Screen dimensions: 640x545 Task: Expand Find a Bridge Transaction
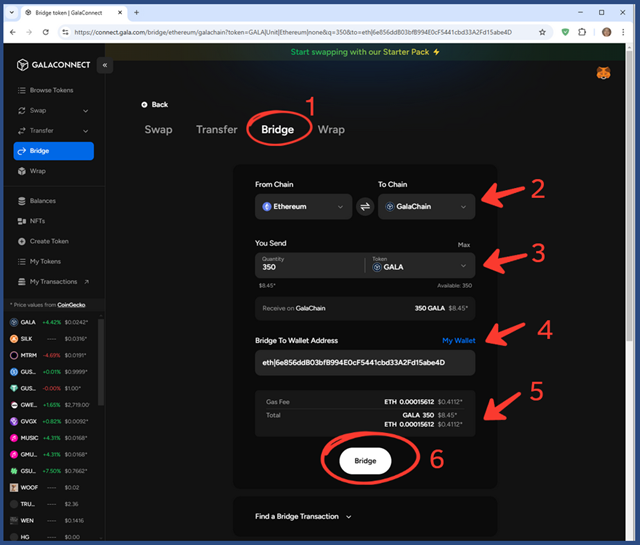(303, 516)
